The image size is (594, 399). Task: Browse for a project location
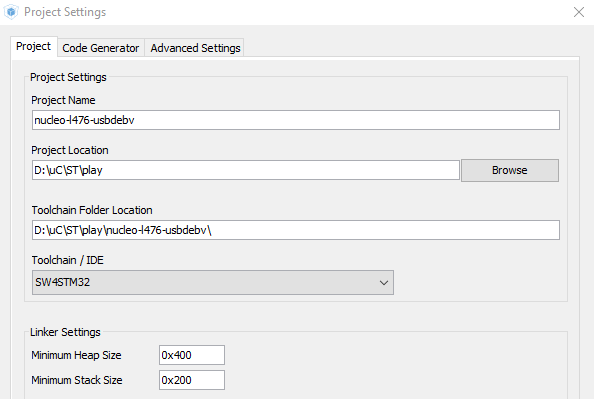(x=510, y=170)
